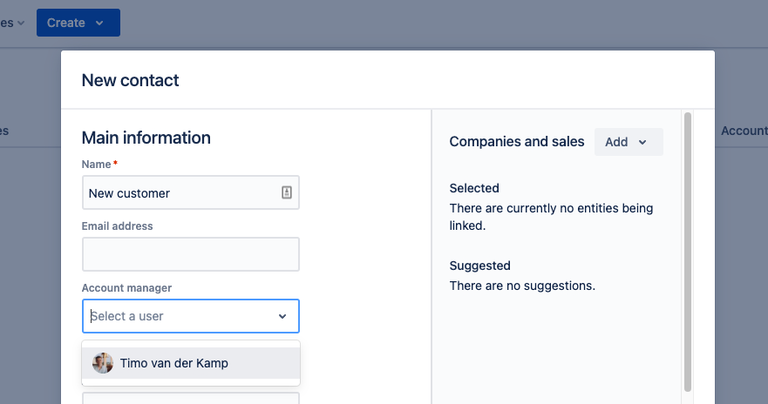Click the contact card icon in Name field
The height and width of the screenshot is (404, 768).
coord(287,193)
